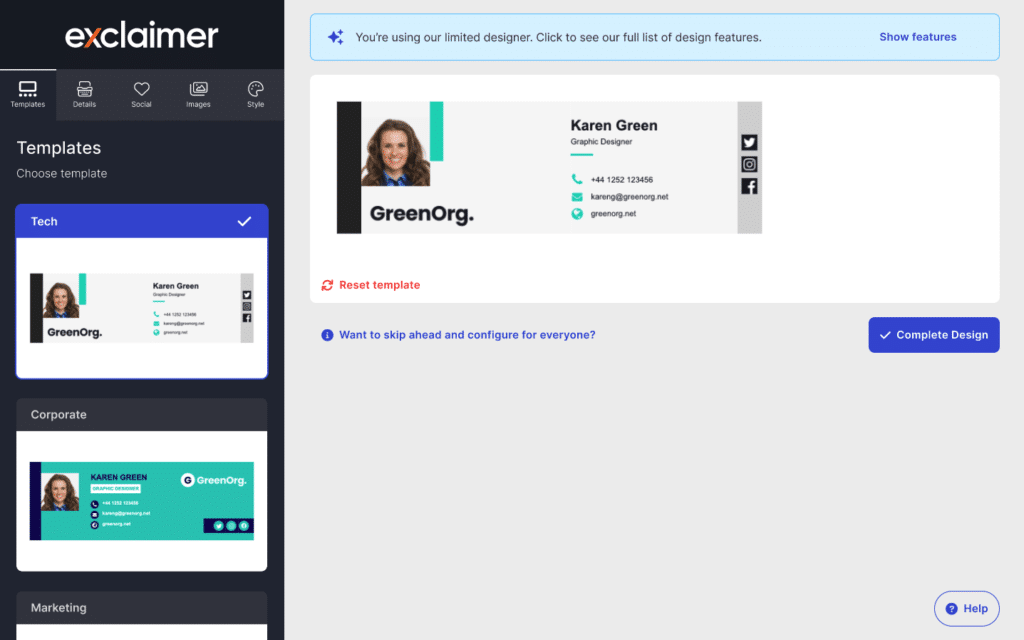The height and width of the screenshot is (640, 1024).
Task: Click GreenOrg. logo in main preview
Action: pyautogui.click(x=422, y=214)
